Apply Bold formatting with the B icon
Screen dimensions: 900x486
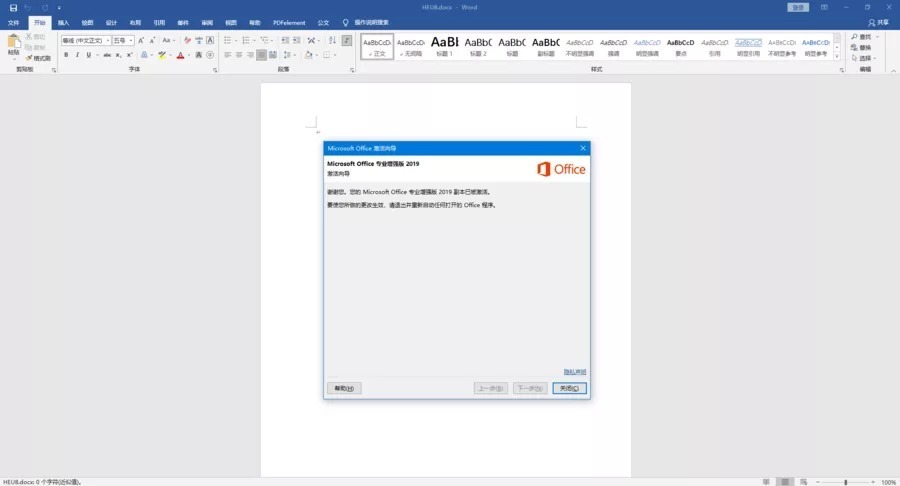[66, 55]
